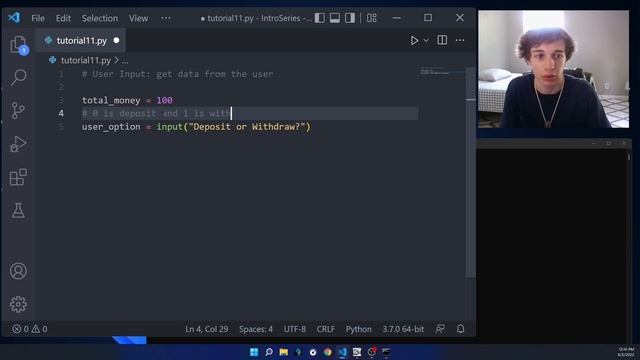Click the user_option variable on line 5

tap(111, 127)
